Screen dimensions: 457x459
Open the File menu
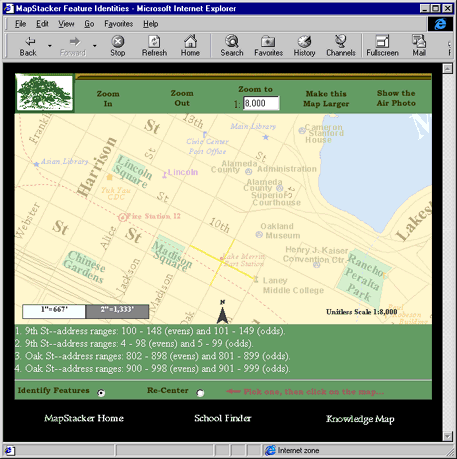tap(20, 24)
